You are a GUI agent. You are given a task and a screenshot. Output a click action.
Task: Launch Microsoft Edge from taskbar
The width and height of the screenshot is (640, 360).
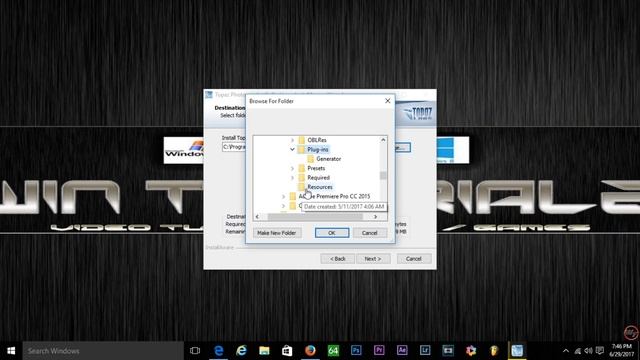coord(219,351)
